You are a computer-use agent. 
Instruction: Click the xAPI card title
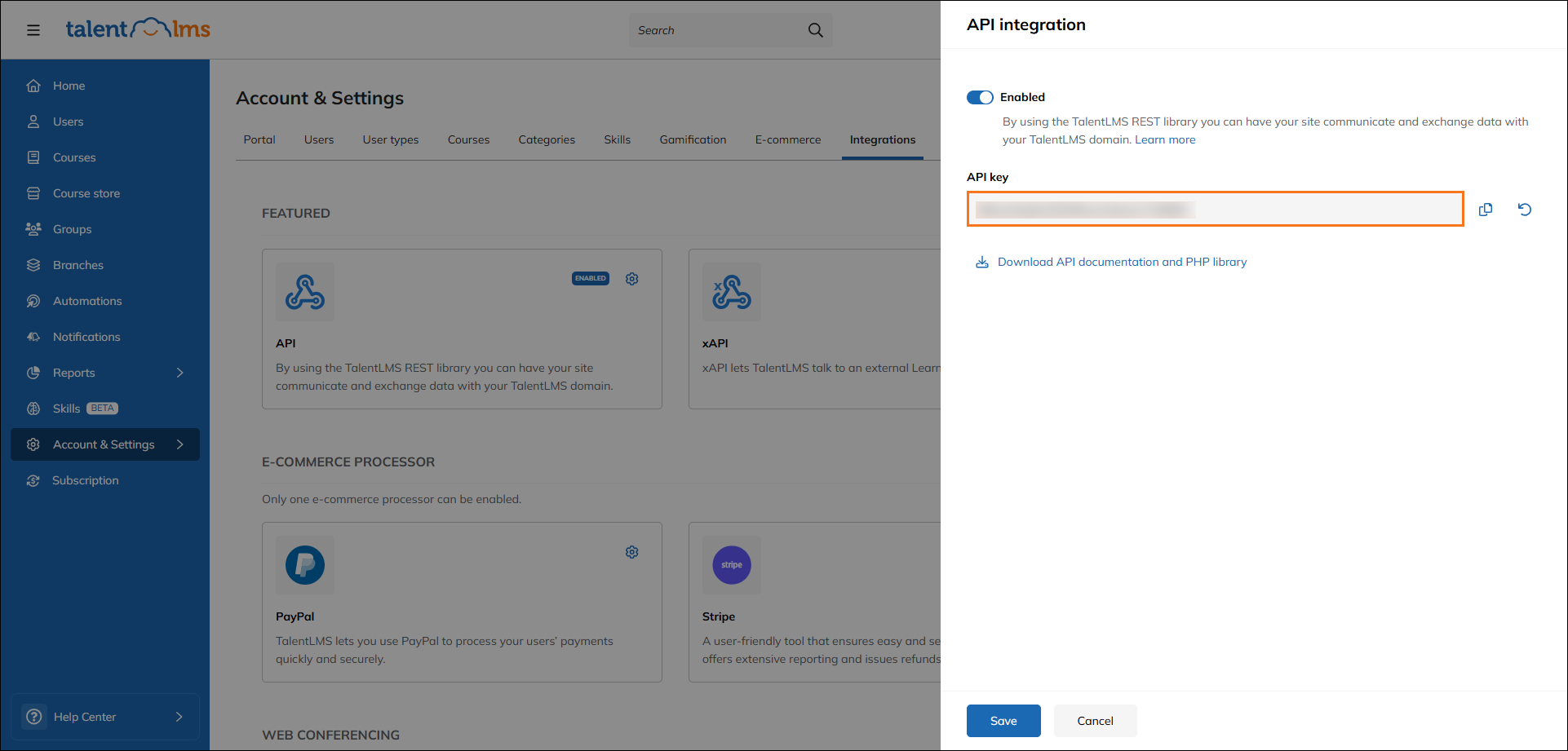click(715, 343)
